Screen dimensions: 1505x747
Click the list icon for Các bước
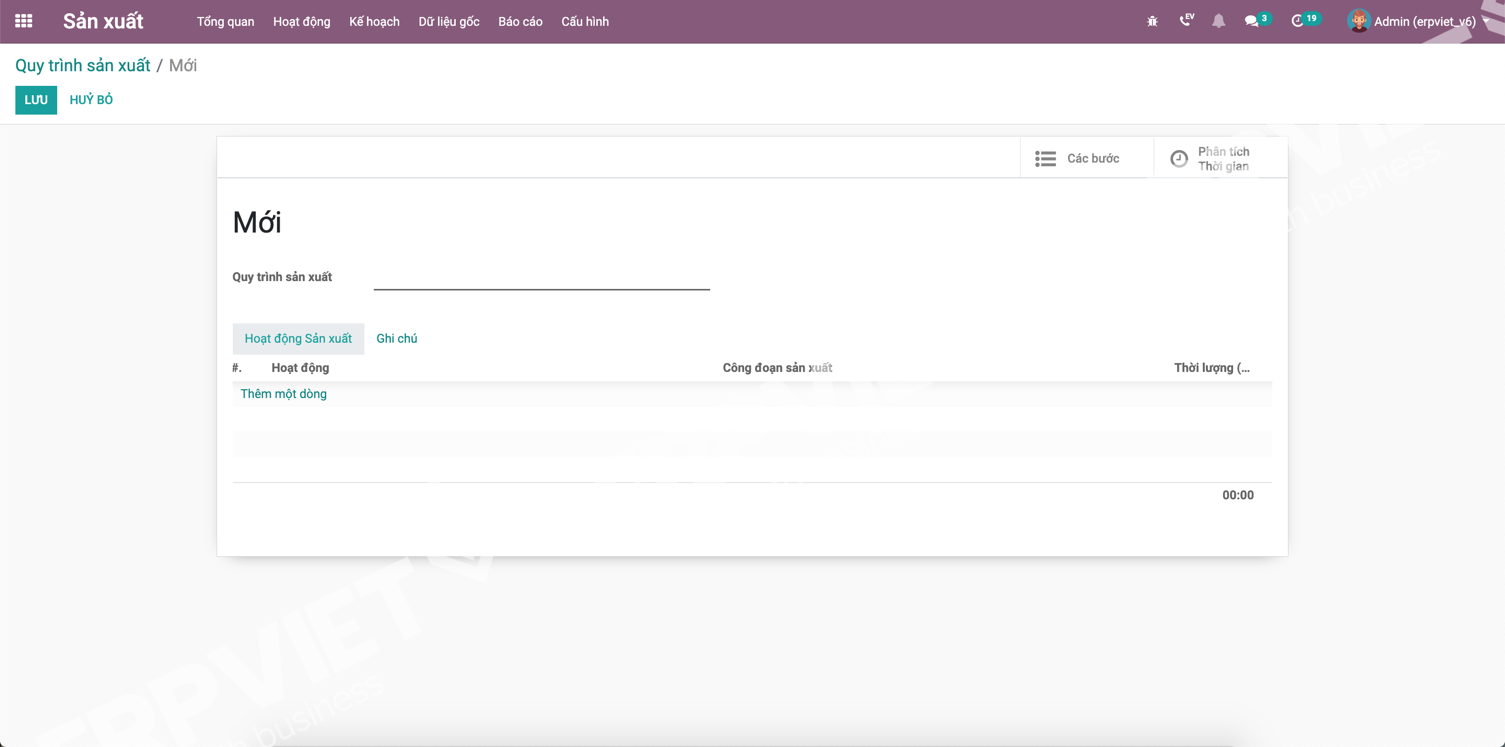1045,158
